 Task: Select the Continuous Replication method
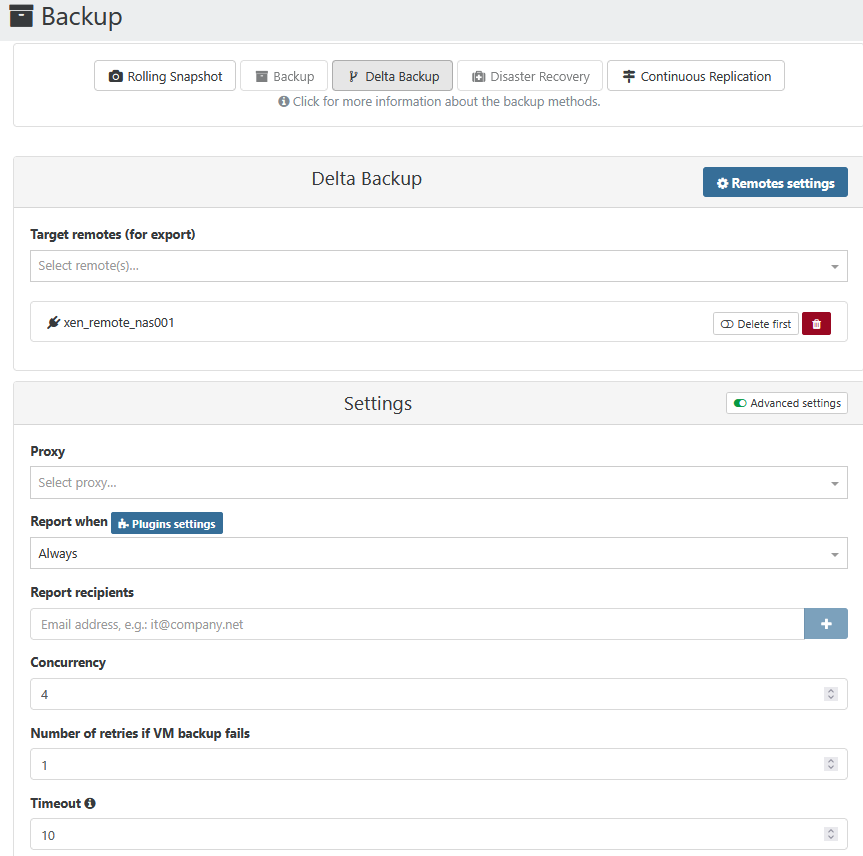696,76
